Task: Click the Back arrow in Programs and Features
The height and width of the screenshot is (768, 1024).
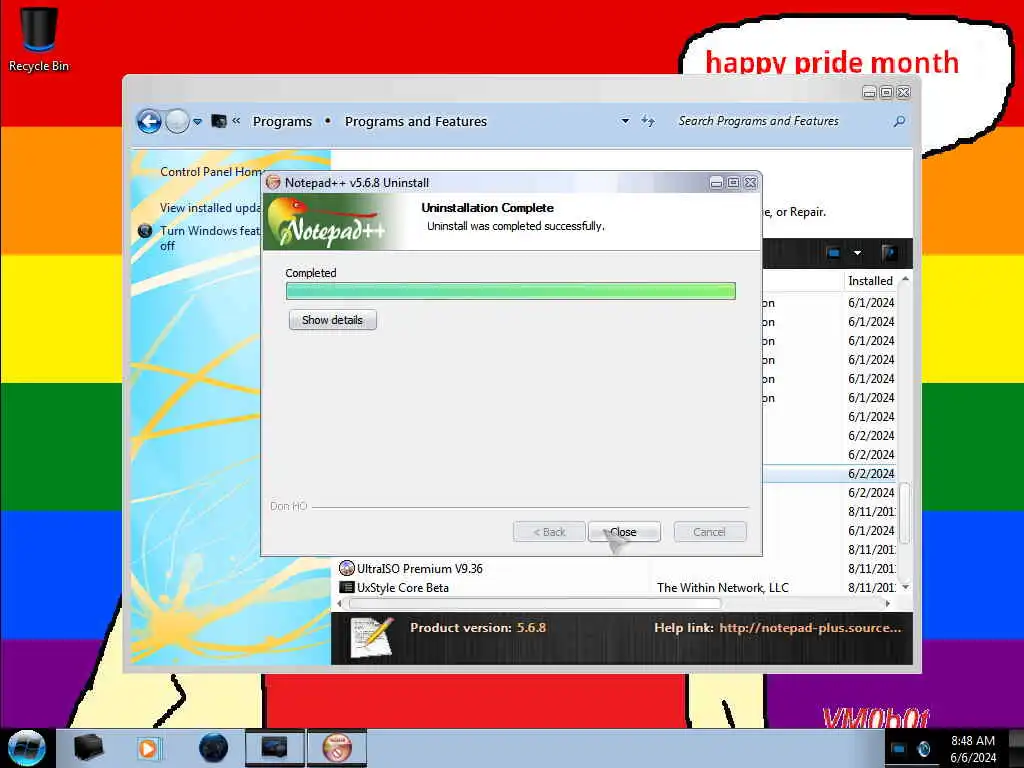Action: point(149,121)
